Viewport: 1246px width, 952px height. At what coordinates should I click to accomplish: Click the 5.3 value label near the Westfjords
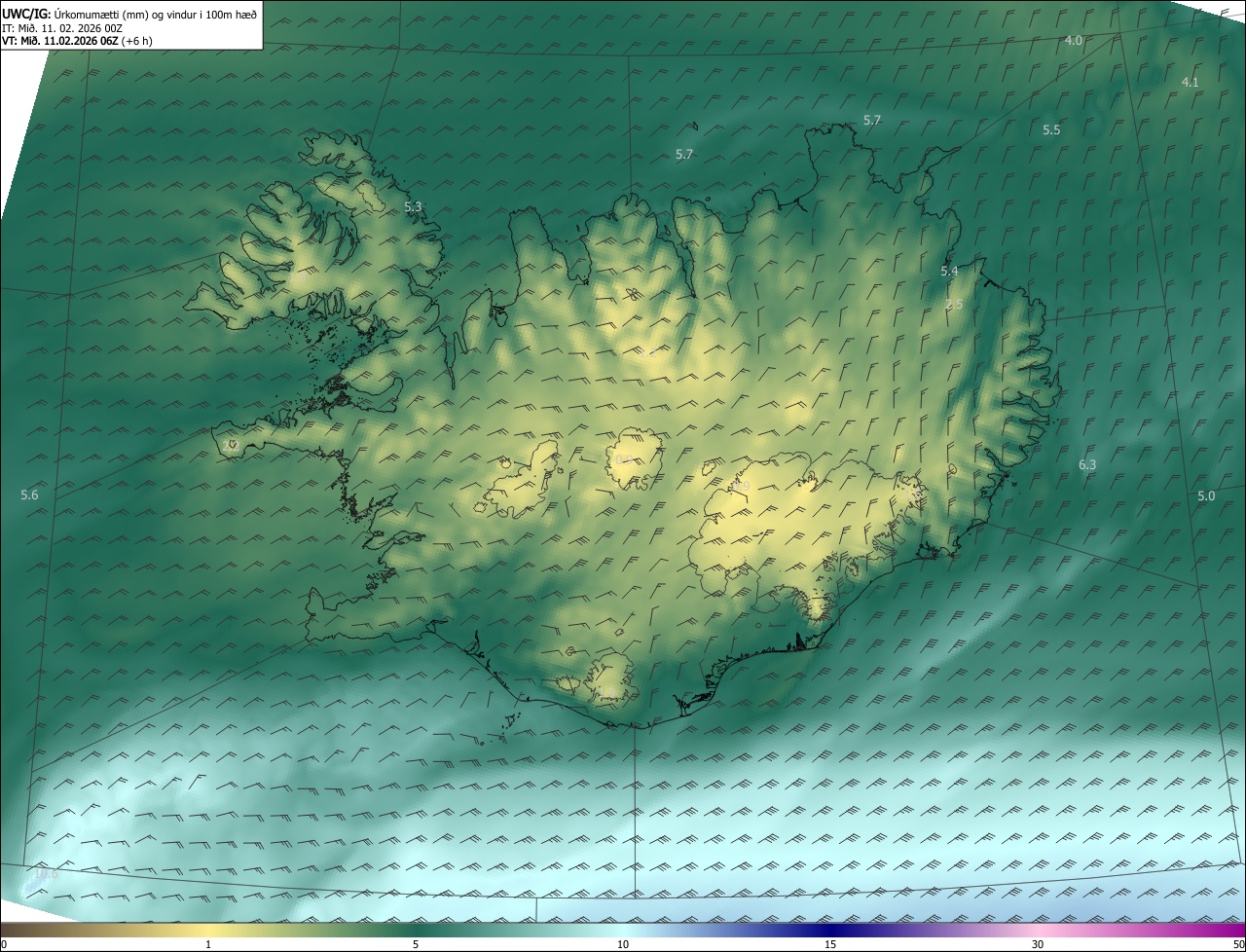click(x=413, y=206)
